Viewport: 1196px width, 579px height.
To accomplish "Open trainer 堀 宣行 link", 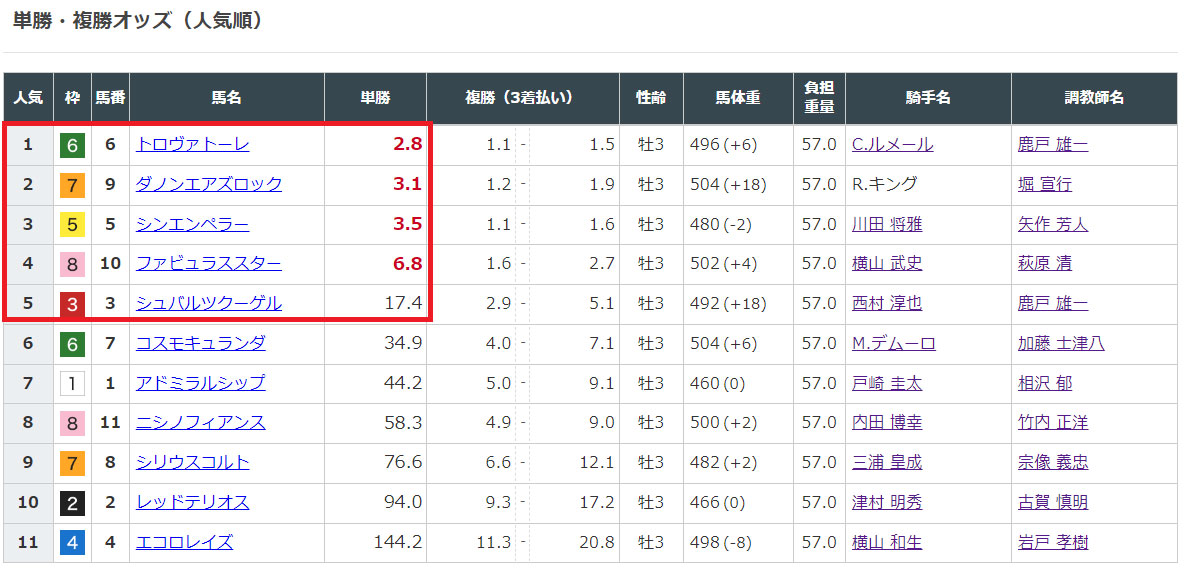I will (x=1045, y=184).
